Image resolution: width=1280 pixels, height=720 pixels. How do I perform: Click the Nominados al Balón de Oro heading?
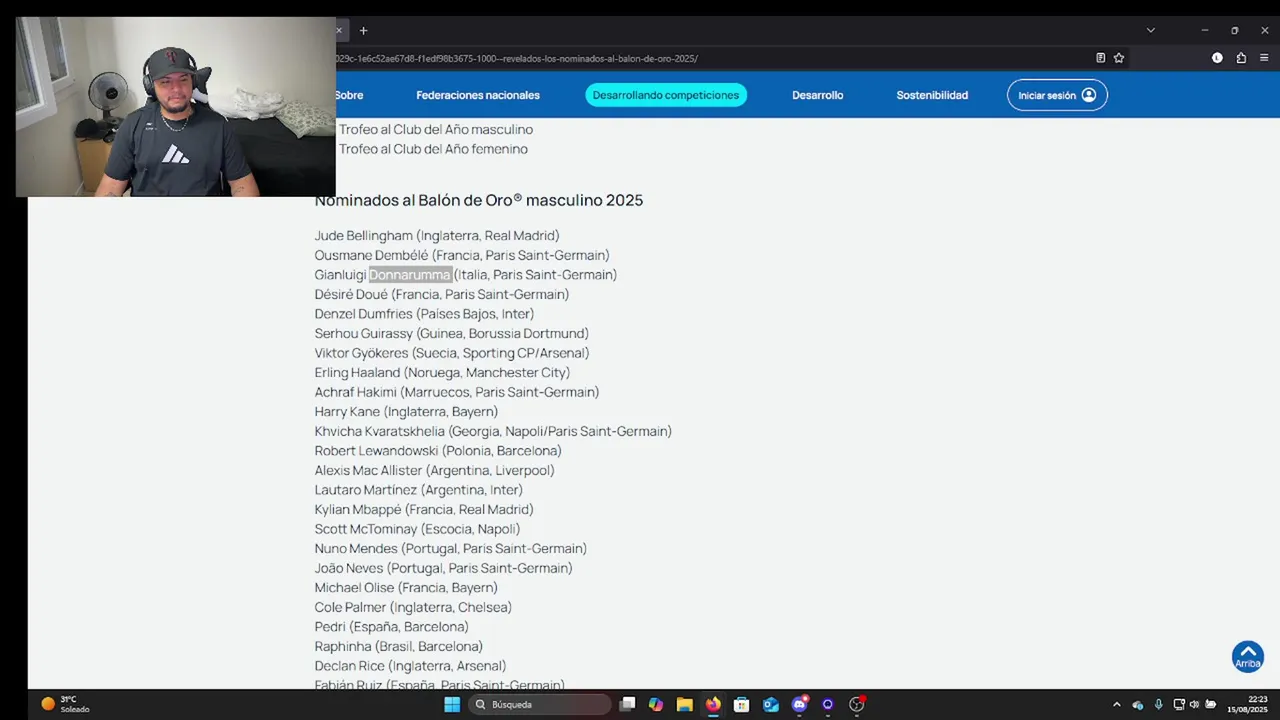479,200
